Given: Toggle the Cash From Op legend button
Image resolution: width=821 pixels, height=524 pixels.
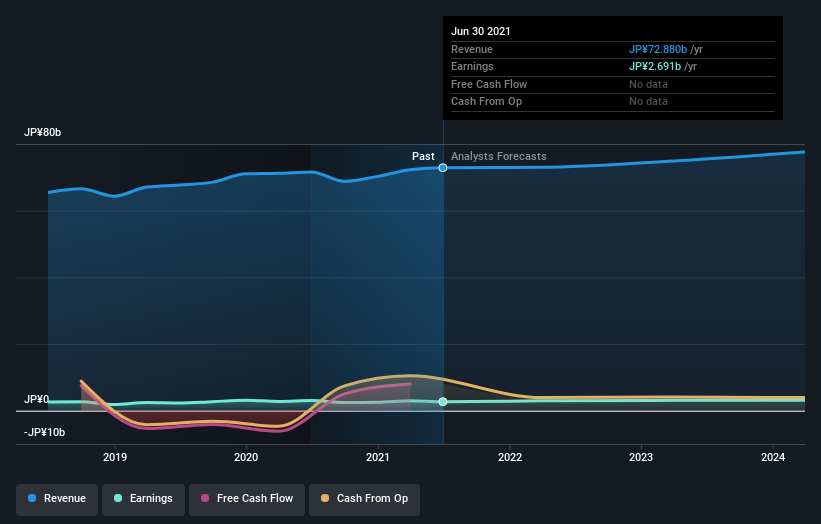Looking at the screenshot, I should [364, 499].
